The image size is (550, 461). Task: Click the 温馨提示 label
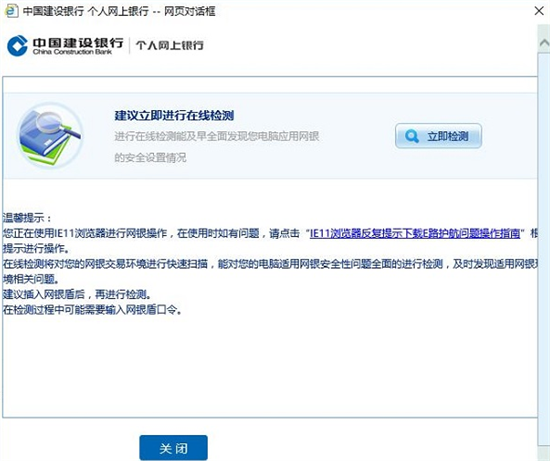coord(27,218)
